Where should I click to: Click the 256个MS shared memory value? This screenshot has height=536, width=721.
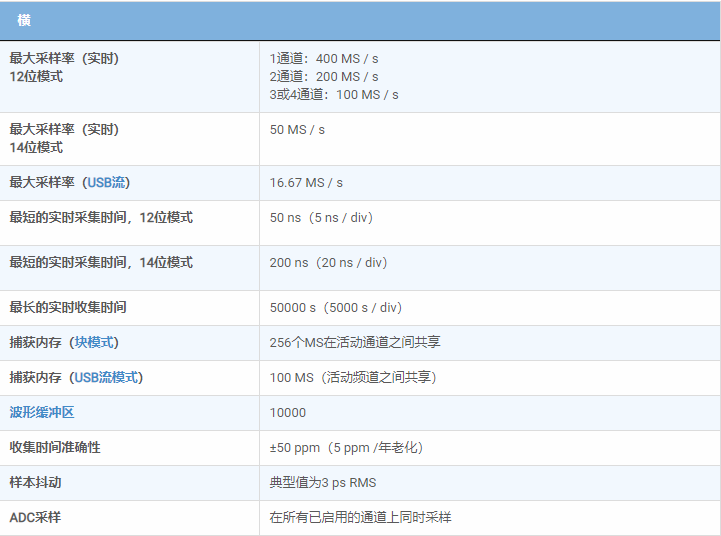coord(355,342)
